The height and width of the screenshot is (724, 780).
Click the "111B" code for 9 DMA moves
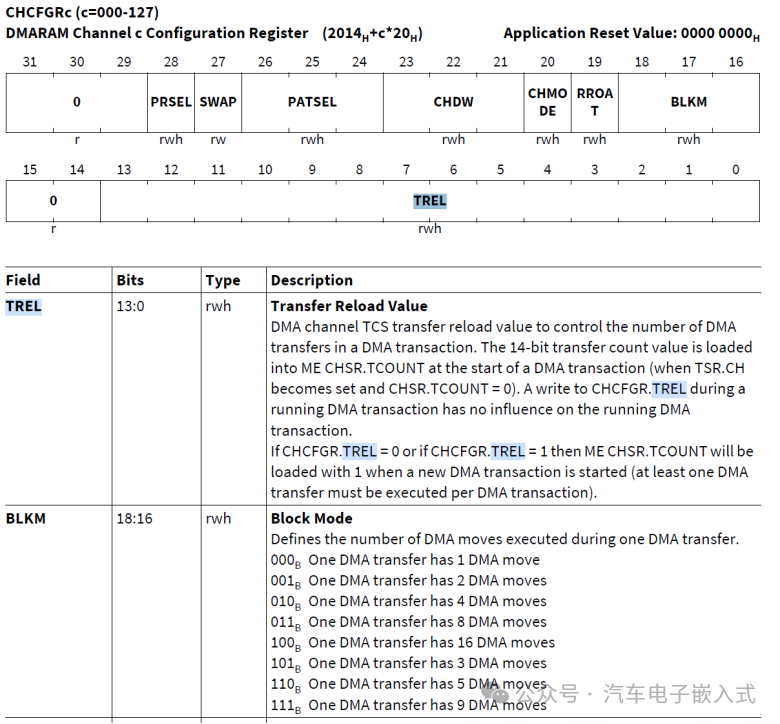coord(286,706)
